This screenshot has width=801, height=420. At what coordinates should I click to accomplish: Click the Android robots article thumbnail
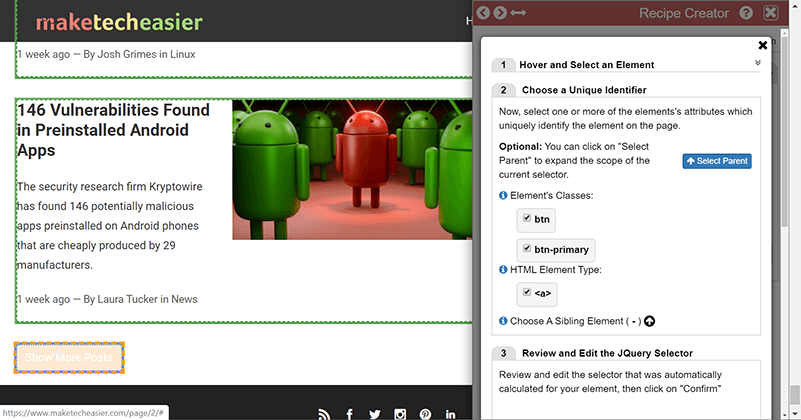click(352, 169)
